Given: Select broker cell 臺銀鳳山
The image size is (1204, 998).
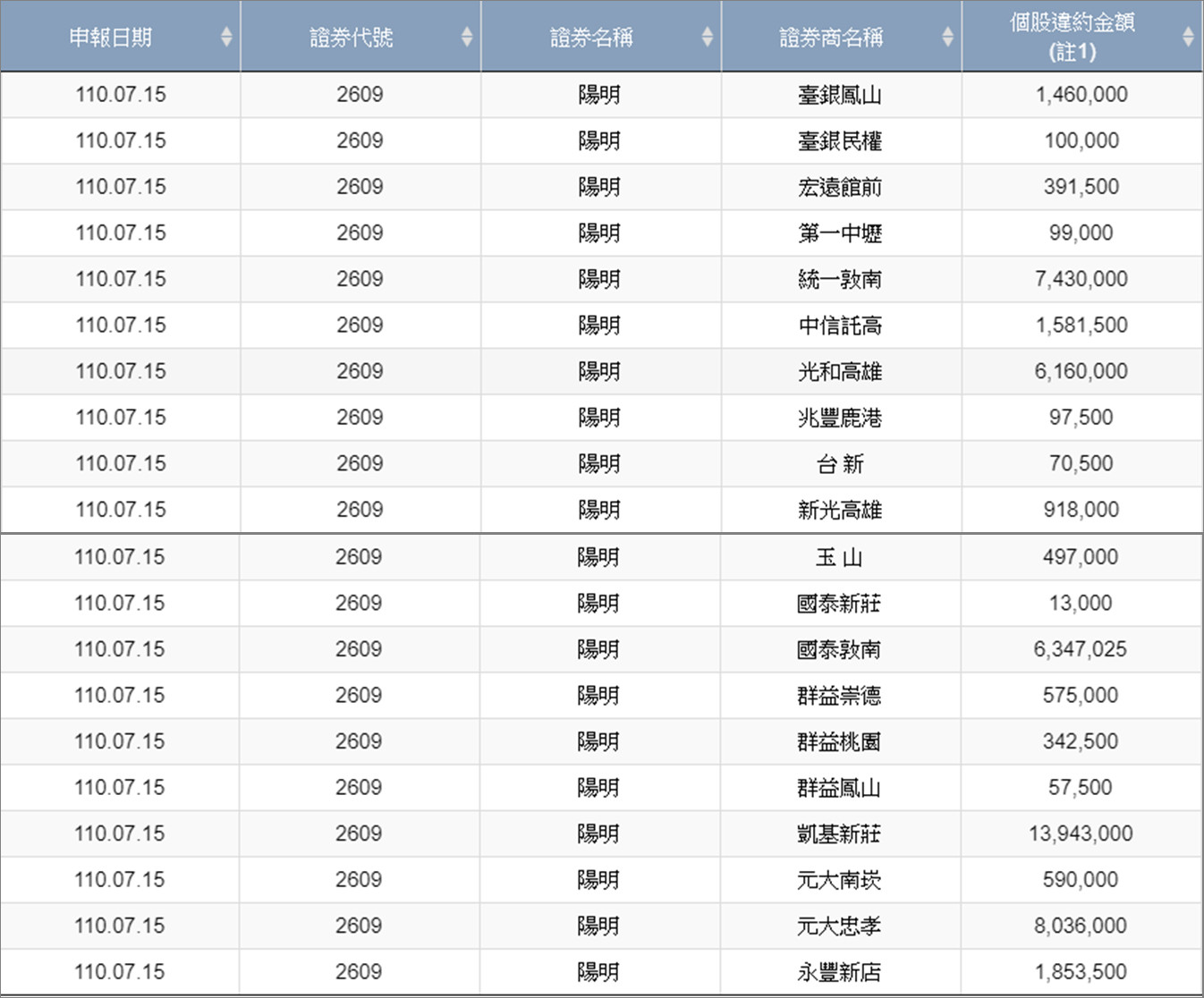Looking at the screenshot, I should tap(840, 95).
